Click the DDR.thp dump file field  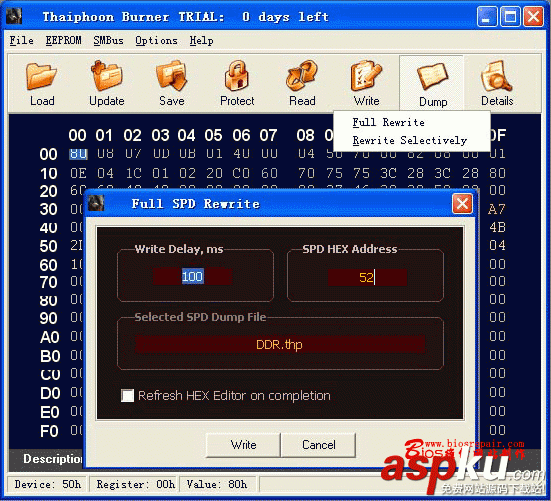point(280,344)
